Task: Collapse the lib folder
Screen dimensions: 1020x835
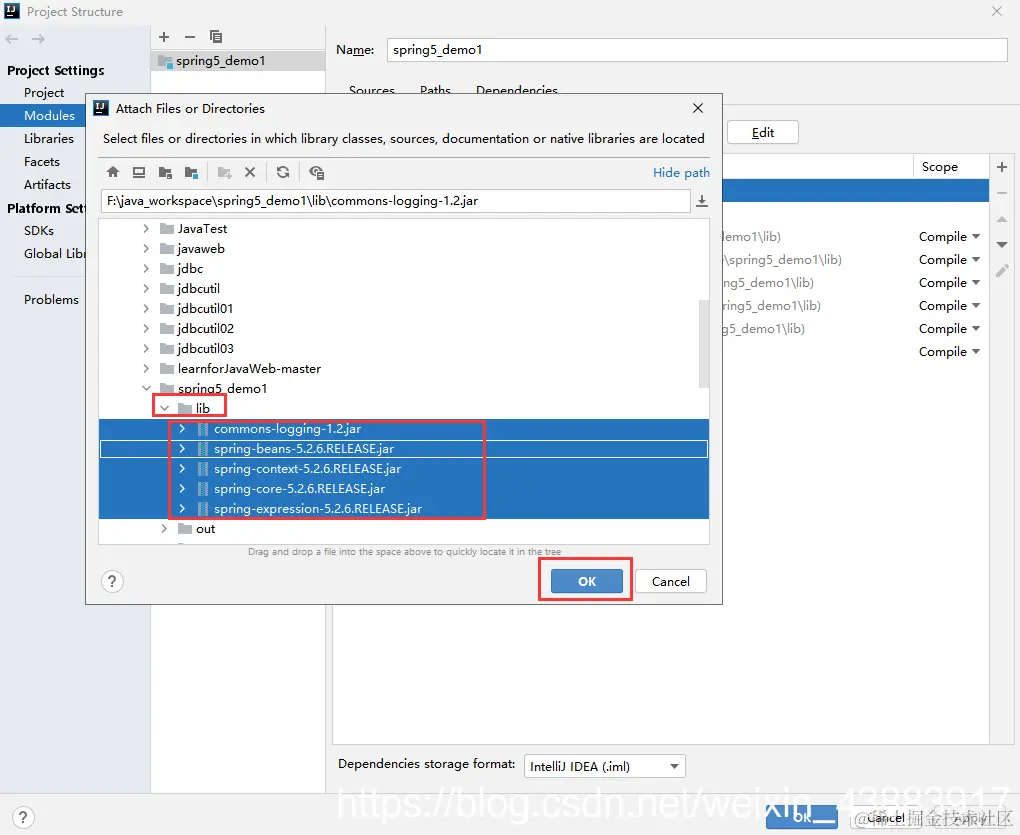Action: click(x=165, y=408)
